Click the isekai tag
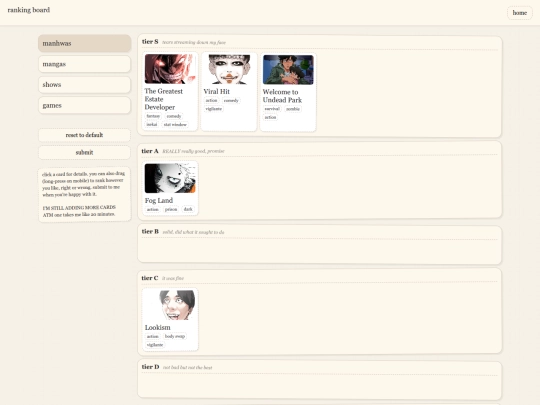 [152, 124]
